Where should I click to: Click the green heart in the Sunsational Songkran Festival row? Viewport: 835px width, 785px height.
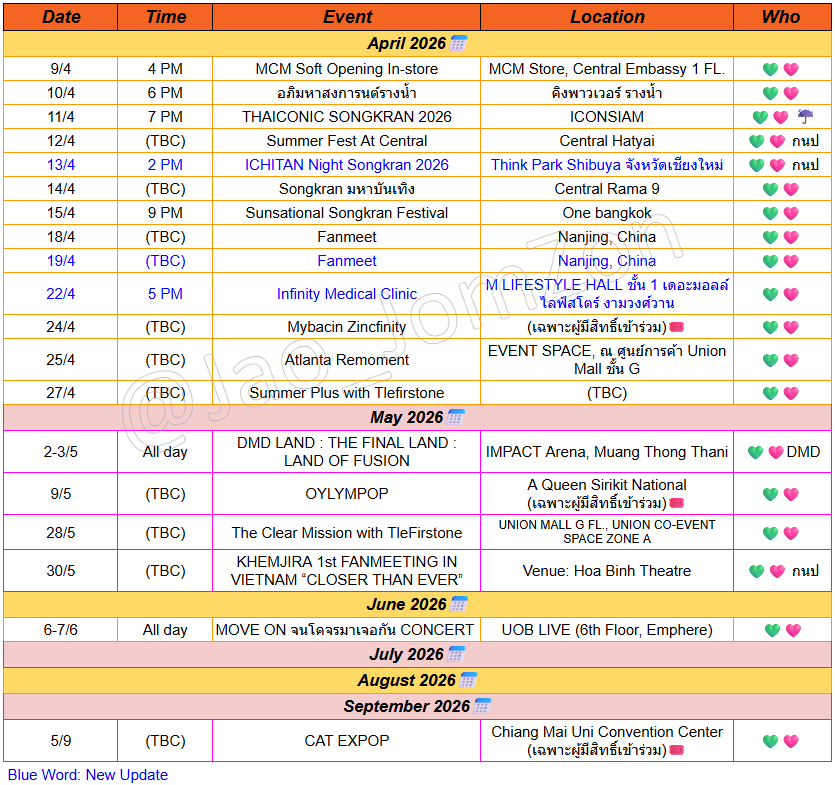tap(771, 213)
